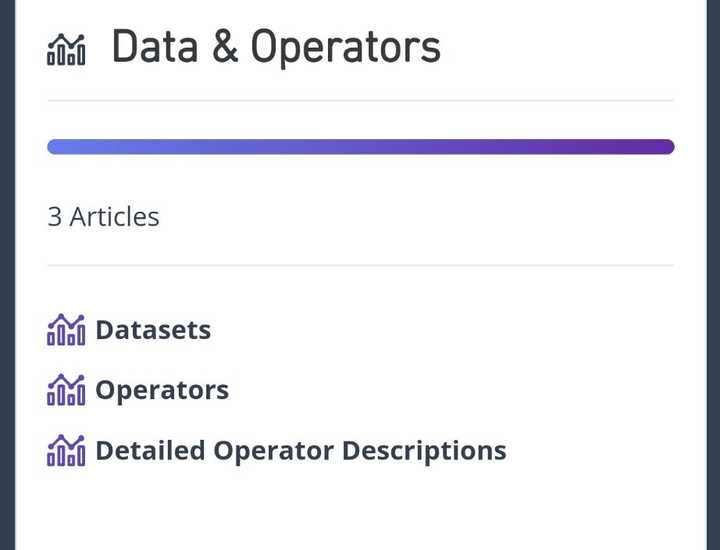This screenshot has width=720, height=550.
Task: Select the "Data & Operators" section heading
Action: [x=275, y=48]
